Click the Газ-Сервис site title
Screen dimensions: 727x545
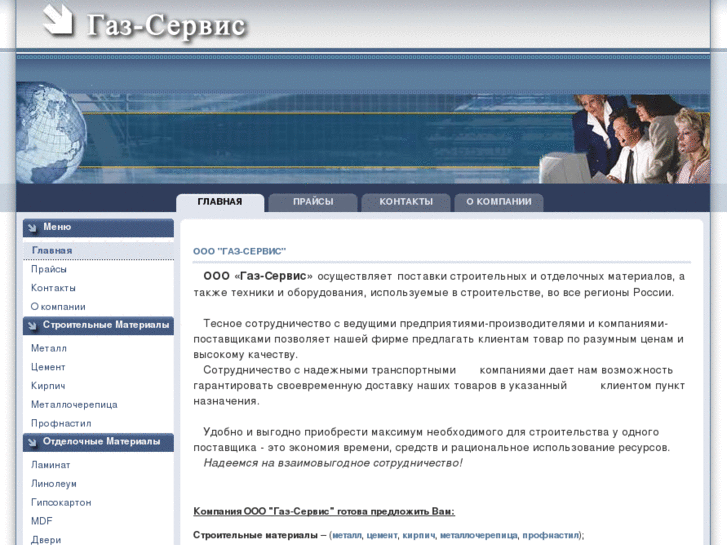pos(166,25)
